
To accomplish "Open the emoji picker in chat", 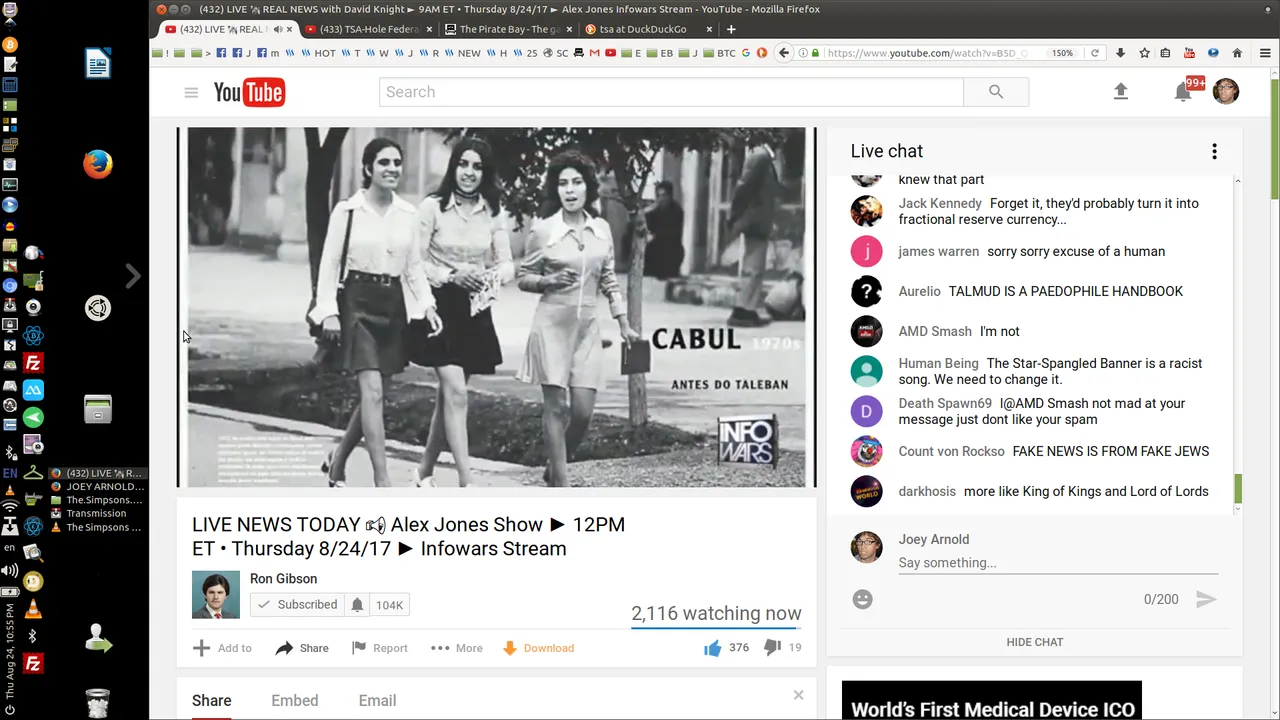I will pyautogui.click(x=863, y=599).
